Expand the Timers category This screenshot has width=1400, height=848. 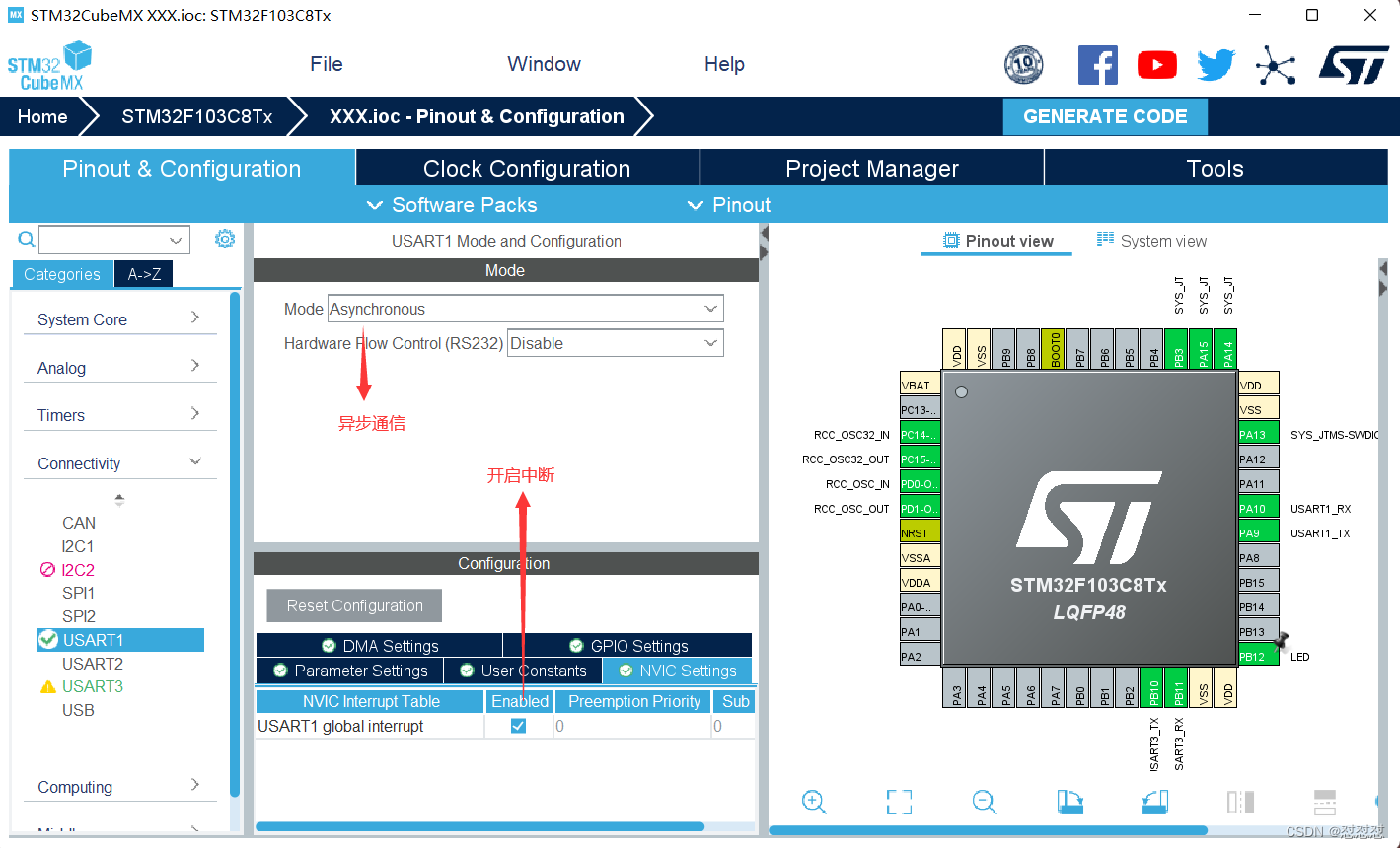pos(119,415)
